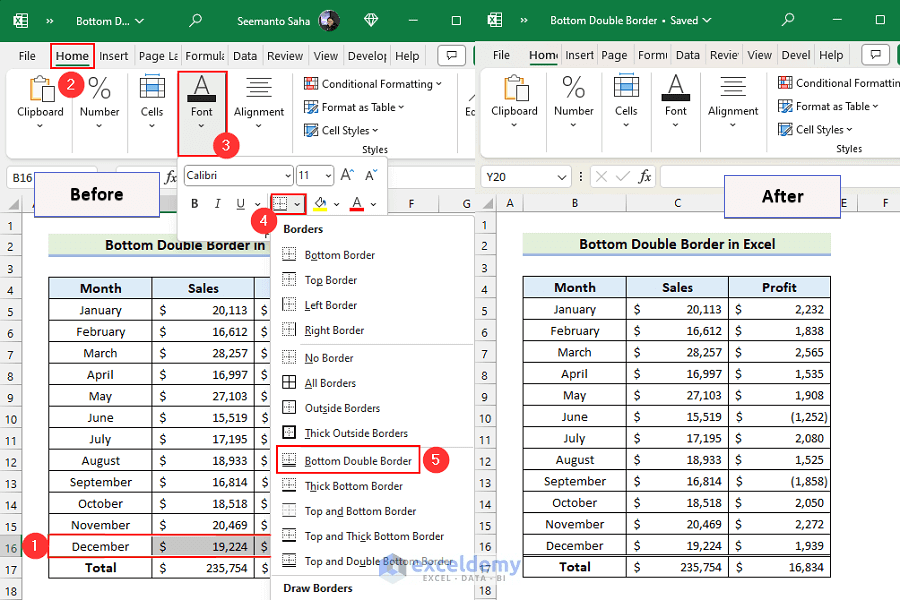Switch to the Home ribbon tab

pyautogui.click(x=71, y=56)
